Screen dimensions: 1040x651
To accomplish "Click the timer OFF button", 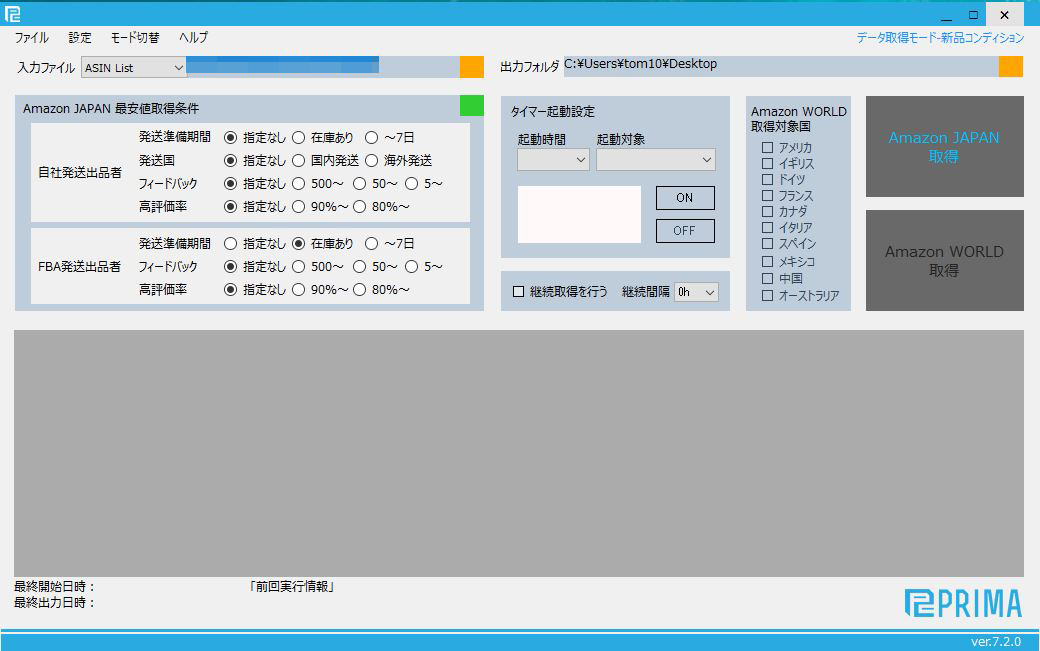I will coord(684,231).
